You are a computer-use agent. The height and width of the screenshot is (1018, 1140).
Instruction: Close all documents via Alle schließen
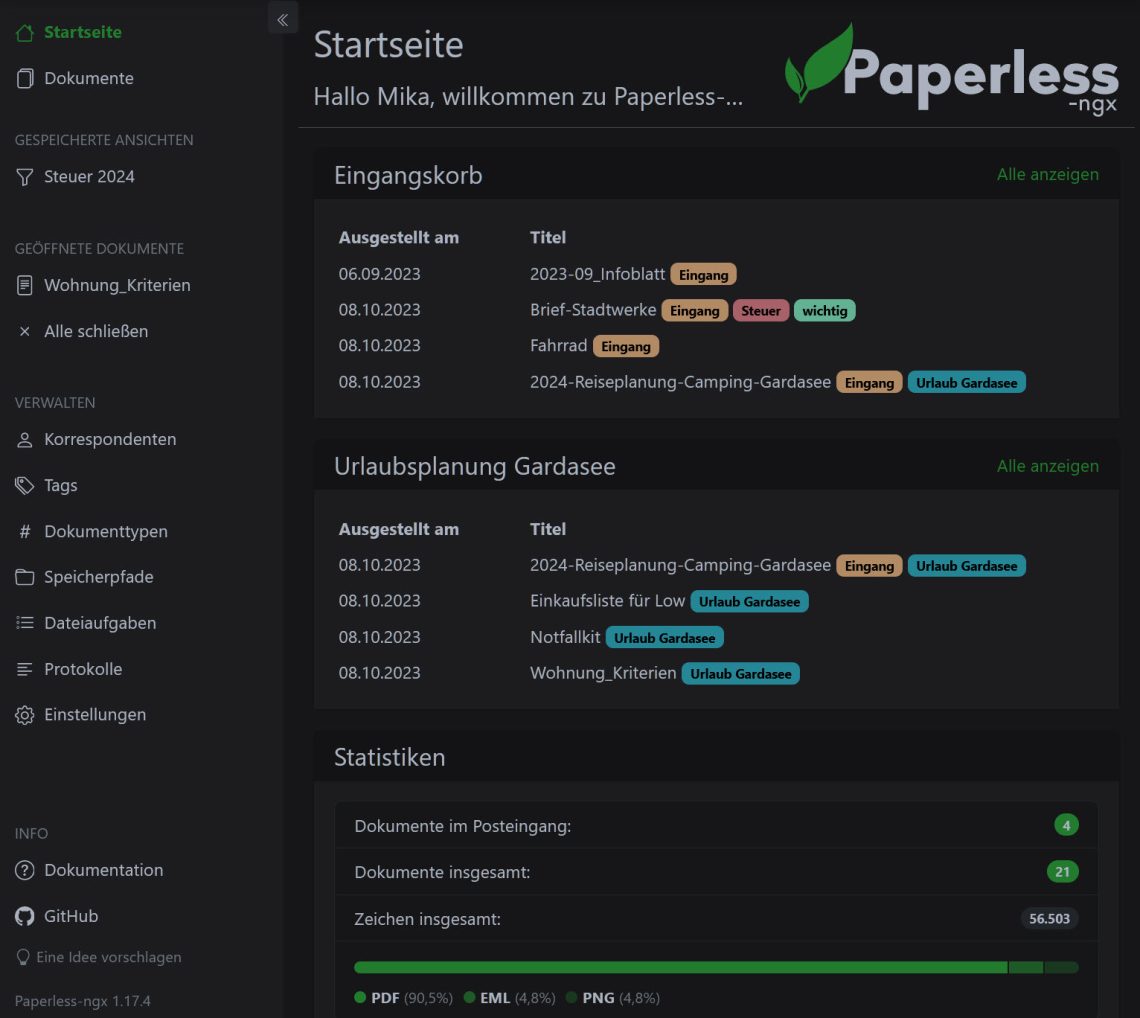click(97, 331)
